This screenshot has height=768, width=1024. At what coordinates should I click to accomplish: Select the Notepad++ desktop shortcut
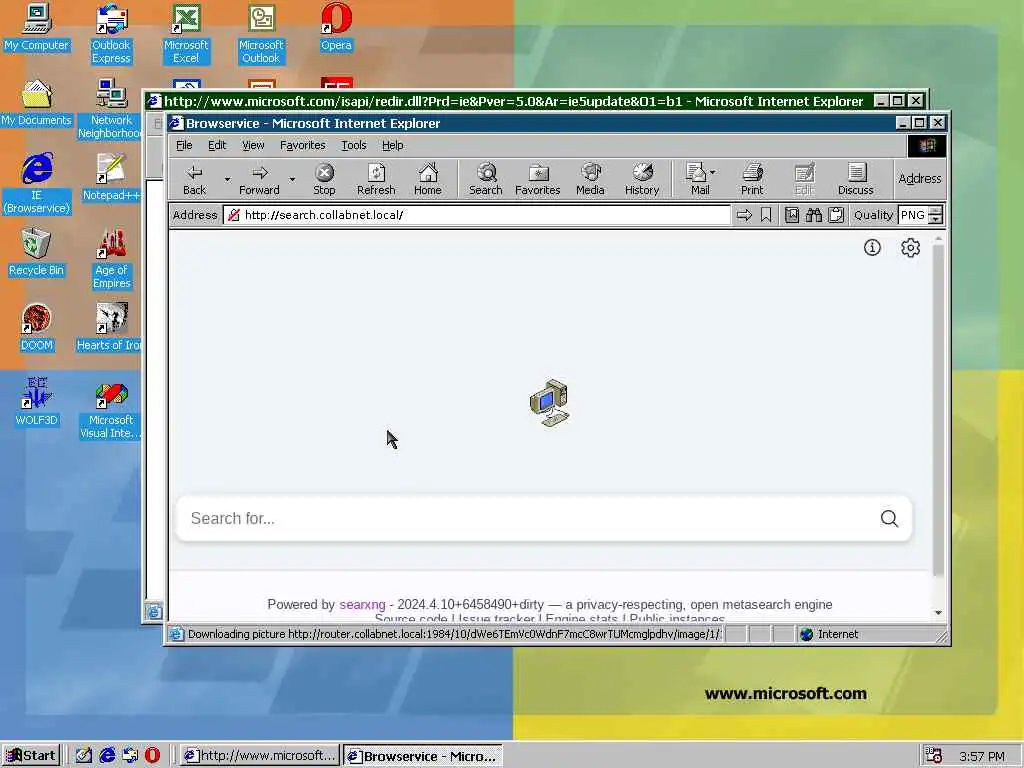click(111, 178)
